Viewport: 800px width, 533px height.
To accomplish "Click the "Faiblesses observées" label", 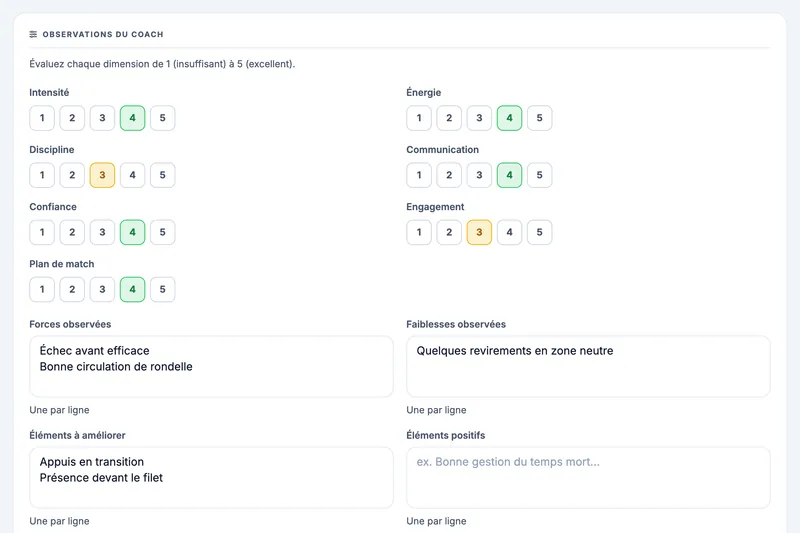I will [x=456, y=324].
